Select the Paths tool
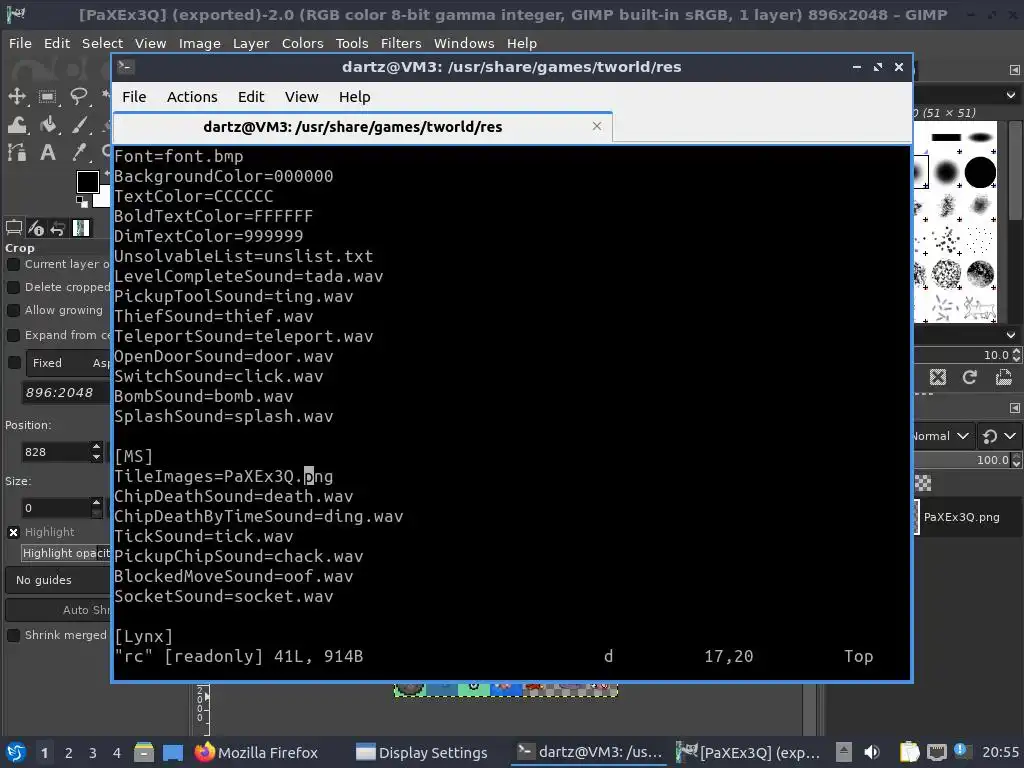Image resolution: width=1024 pixels, height=768 pixels. click(16, 153)
